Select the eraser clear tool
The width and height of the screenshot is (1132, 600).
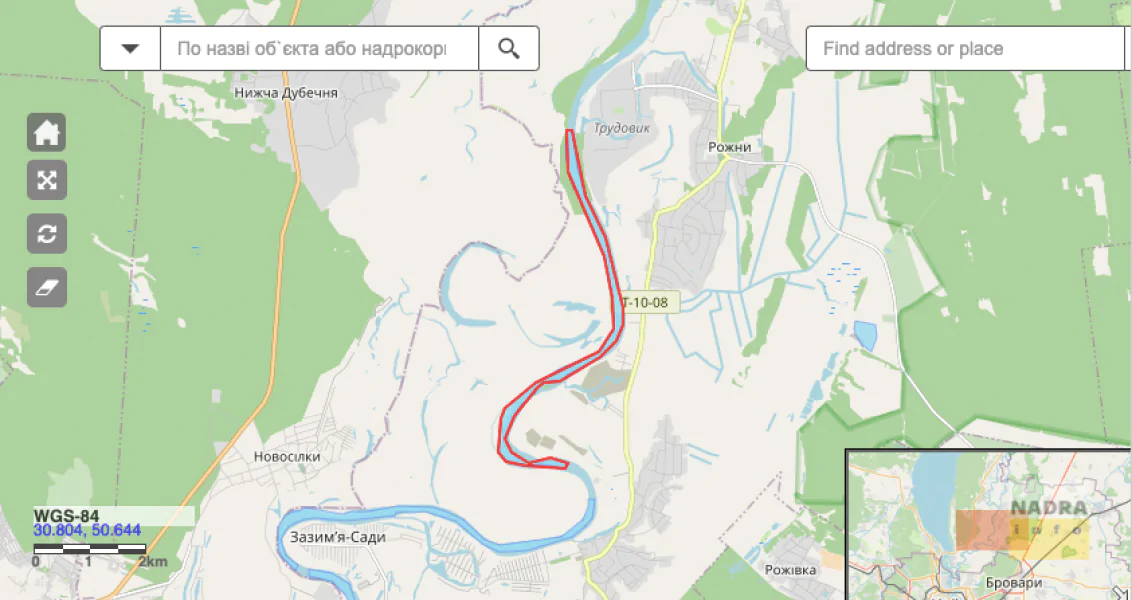point(47,287)
